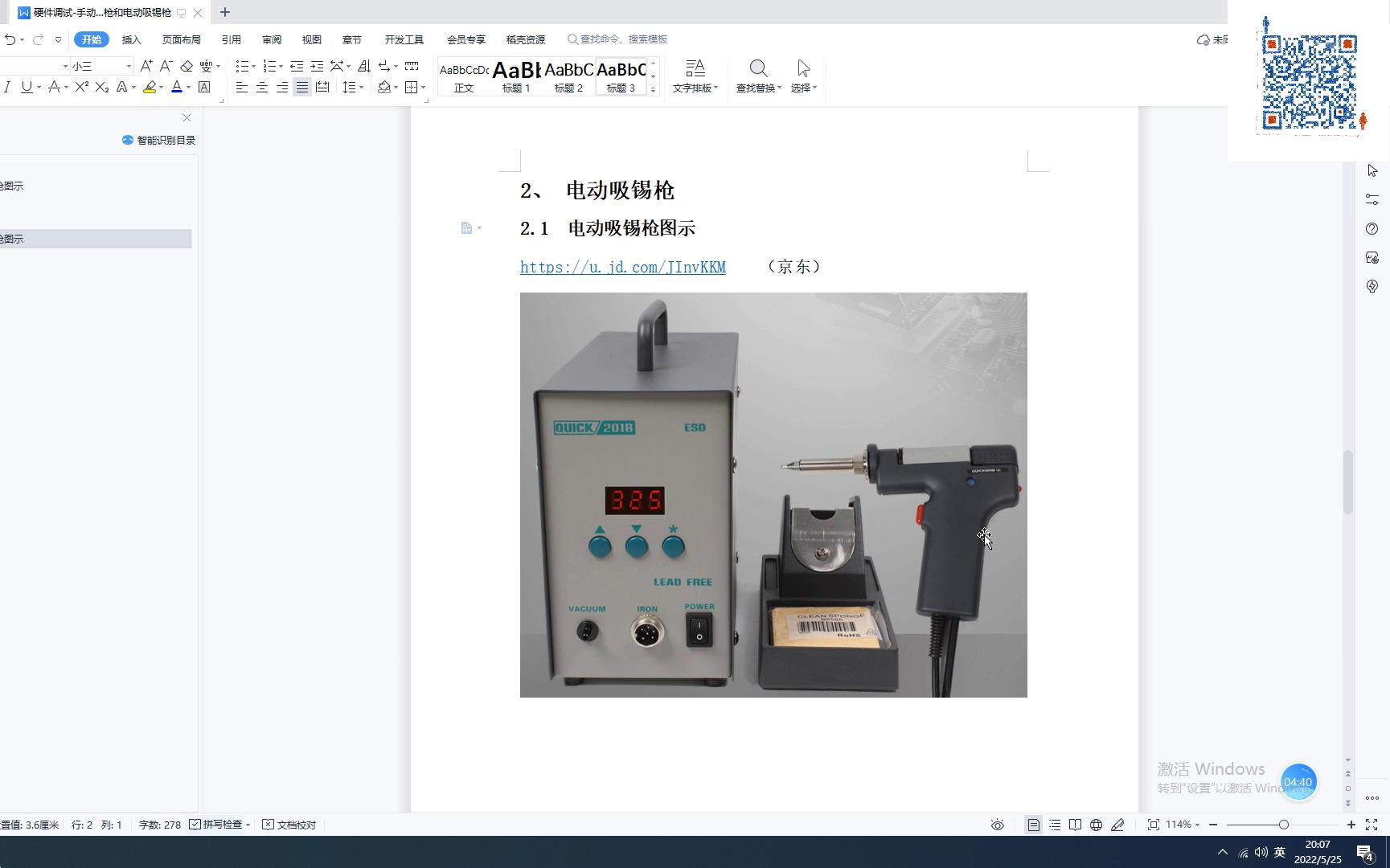Open a new document tab with plus

point(225,12)
